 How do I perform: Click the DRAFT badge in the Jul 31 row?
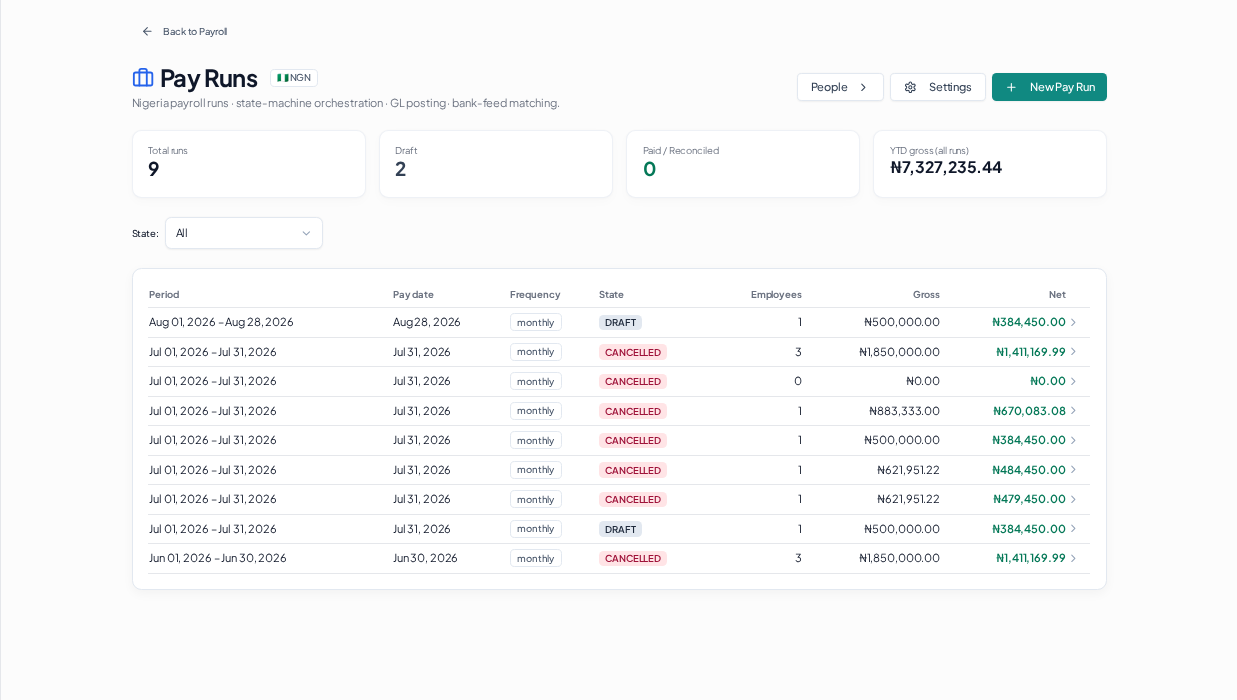point(620,529)
